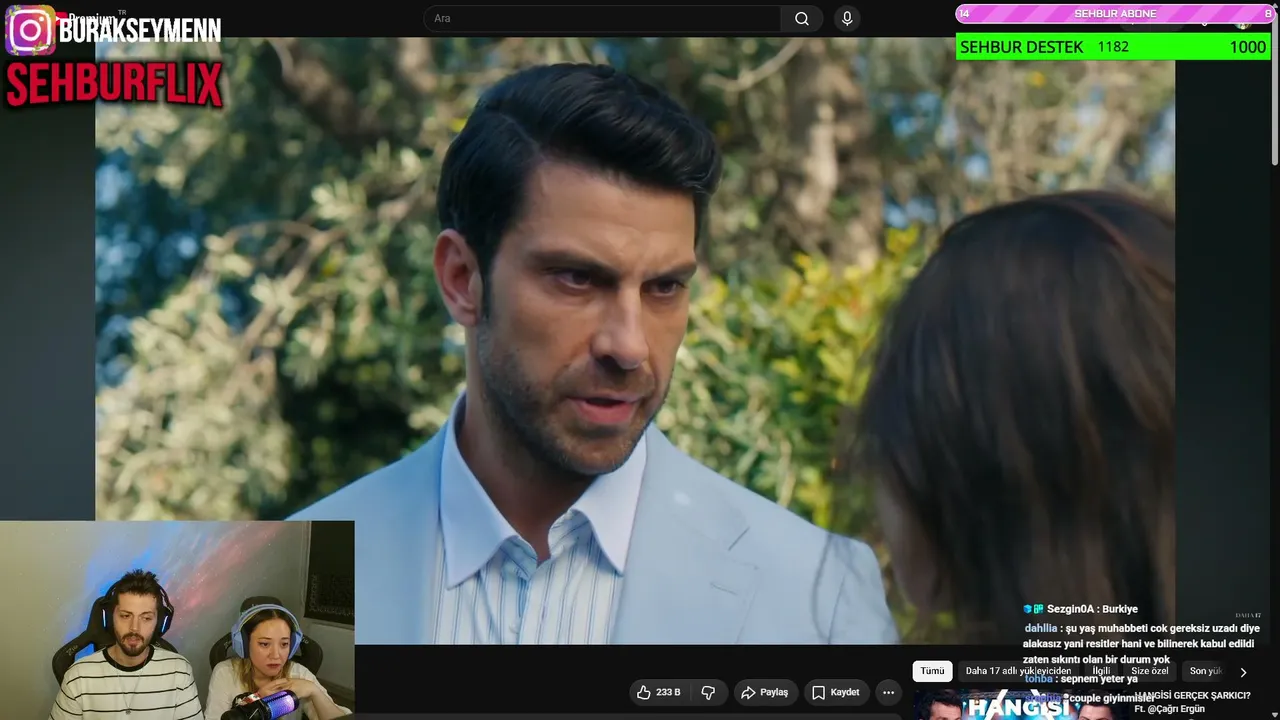Click the streamers' webcam overlay

click(177, 620)
